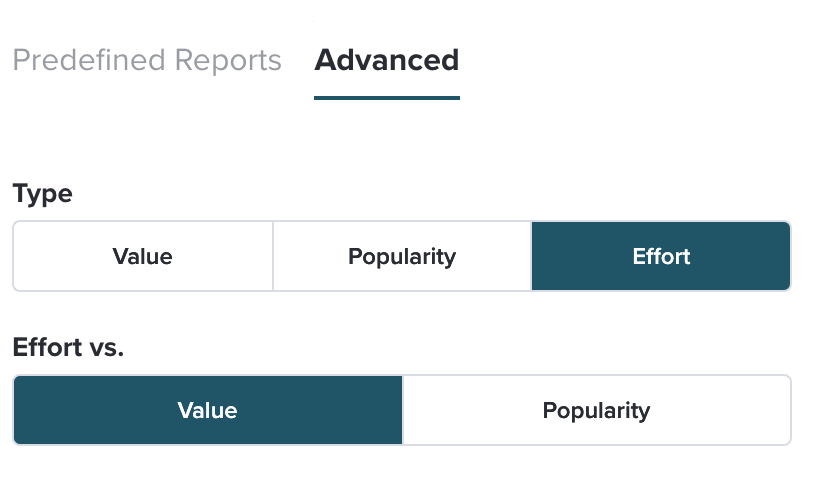This screenshot has height=490, width=820.
Task: Select the Advanced tab
Action: [386, 60]
